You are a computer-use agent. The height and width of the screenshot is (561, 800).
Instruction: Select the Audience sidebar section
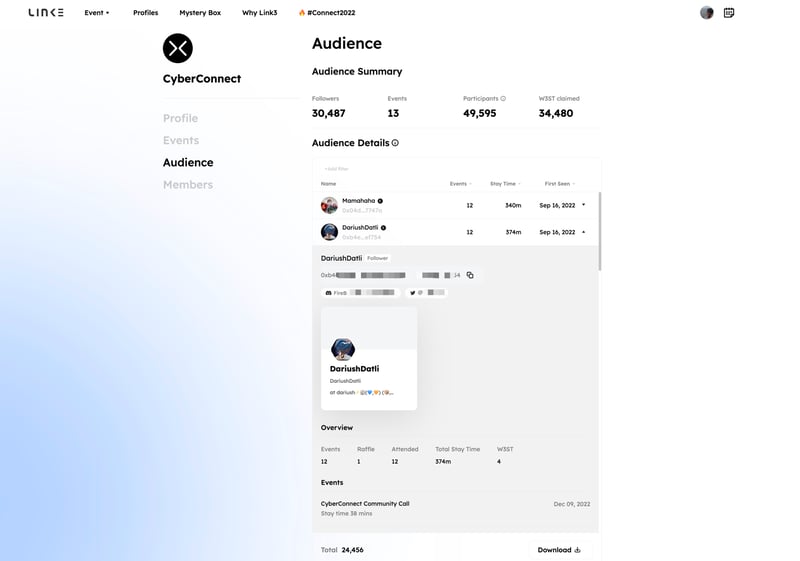point(188,163)
